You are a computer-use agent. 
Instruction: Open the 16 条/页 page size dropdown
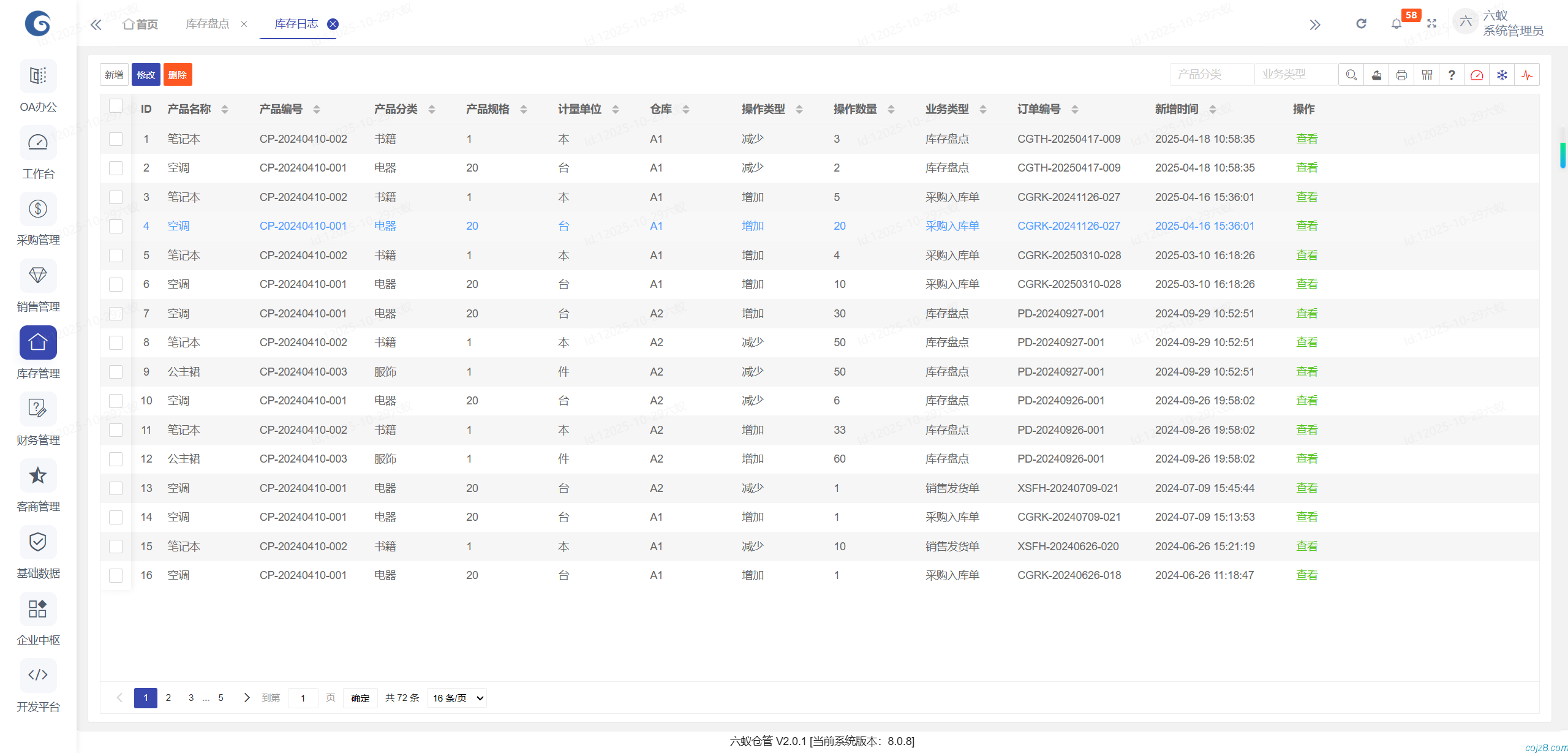[458, 698]
